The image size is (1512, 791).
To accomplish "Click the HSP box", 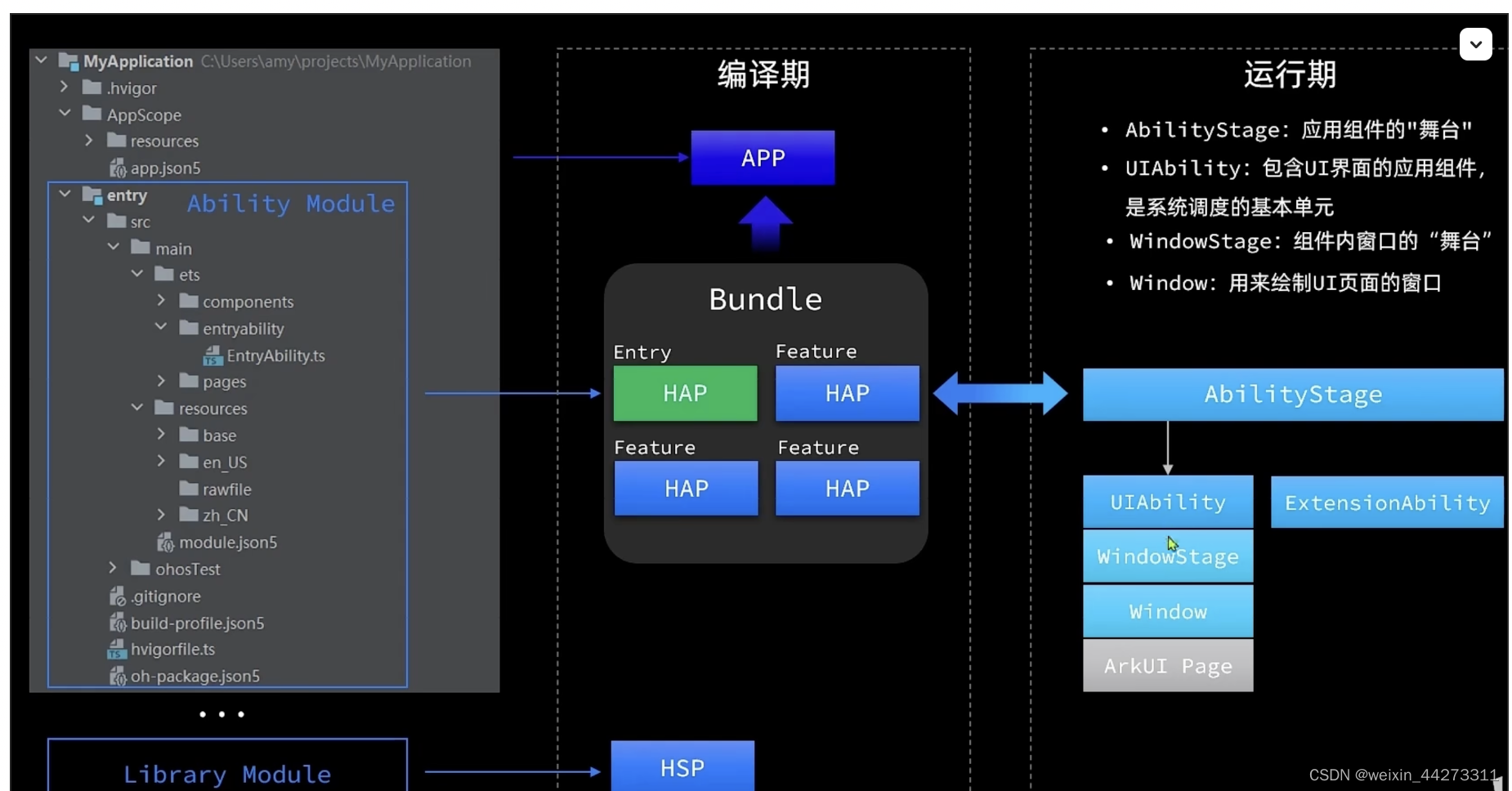I will (682, 766).
